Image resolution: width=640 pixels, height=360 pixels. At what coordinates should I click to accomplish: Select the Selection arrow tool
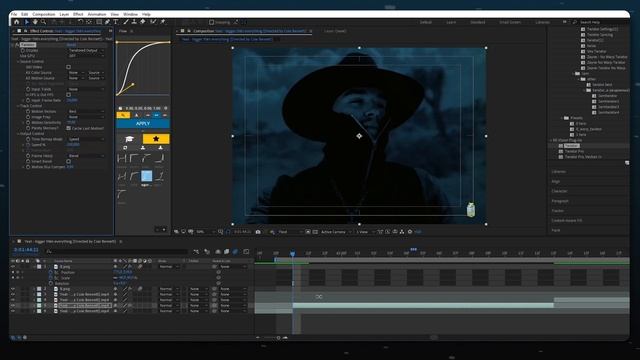[27, 22]
